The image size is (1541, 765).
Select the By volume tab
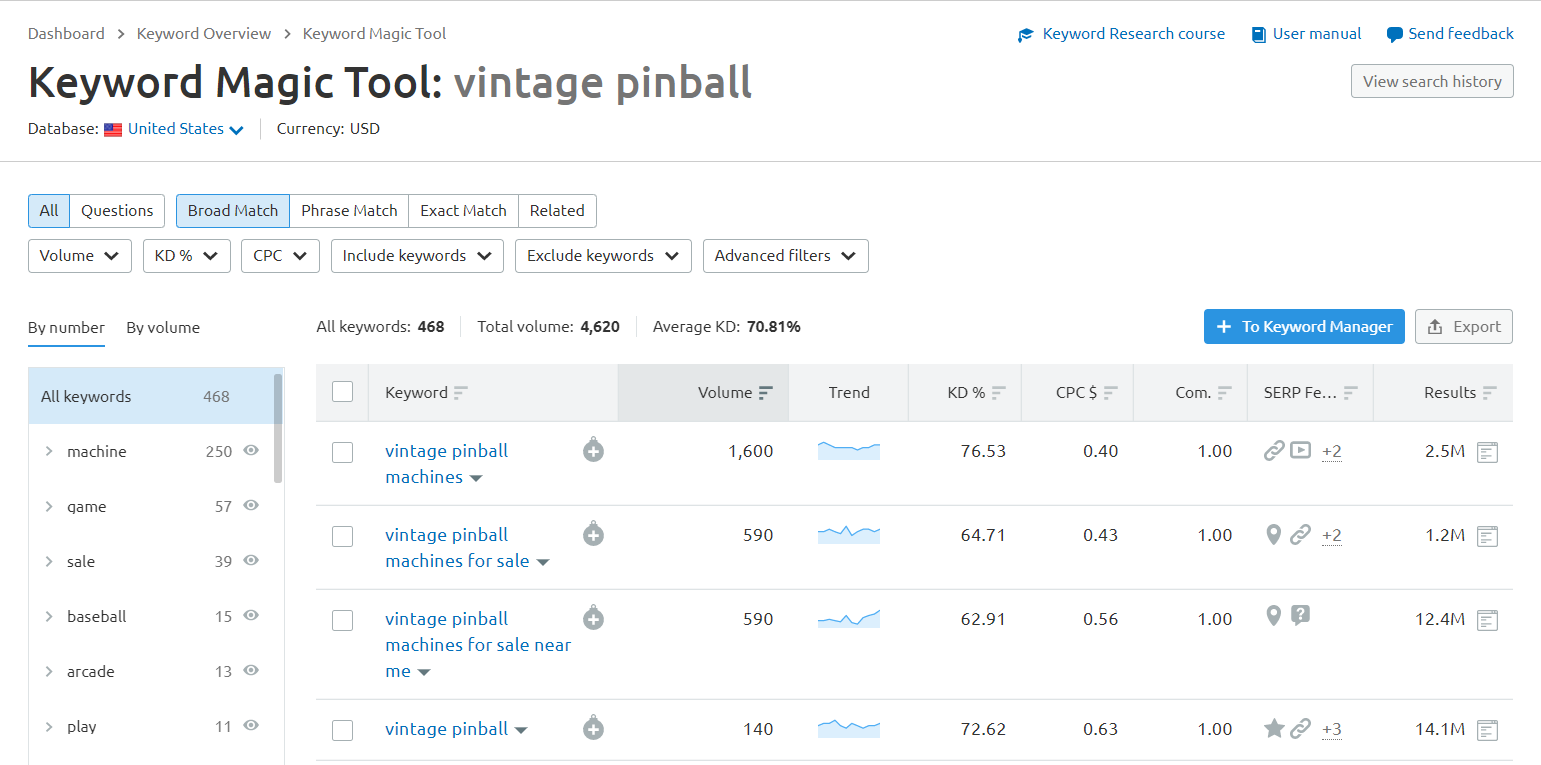163,327
